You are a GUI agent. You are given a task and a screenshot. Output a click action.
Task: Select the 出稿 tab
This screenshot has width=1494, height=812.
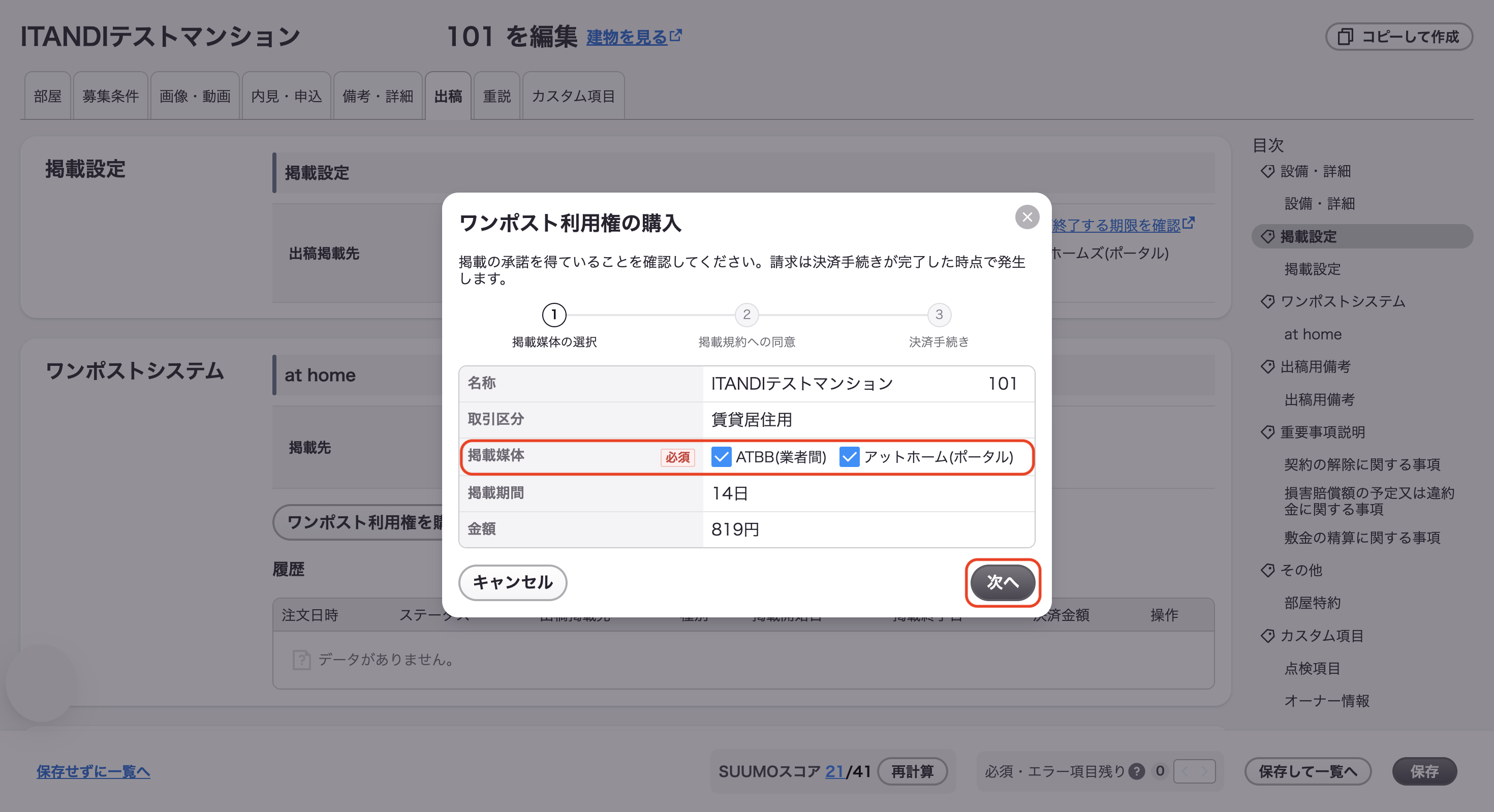[448, 96]
